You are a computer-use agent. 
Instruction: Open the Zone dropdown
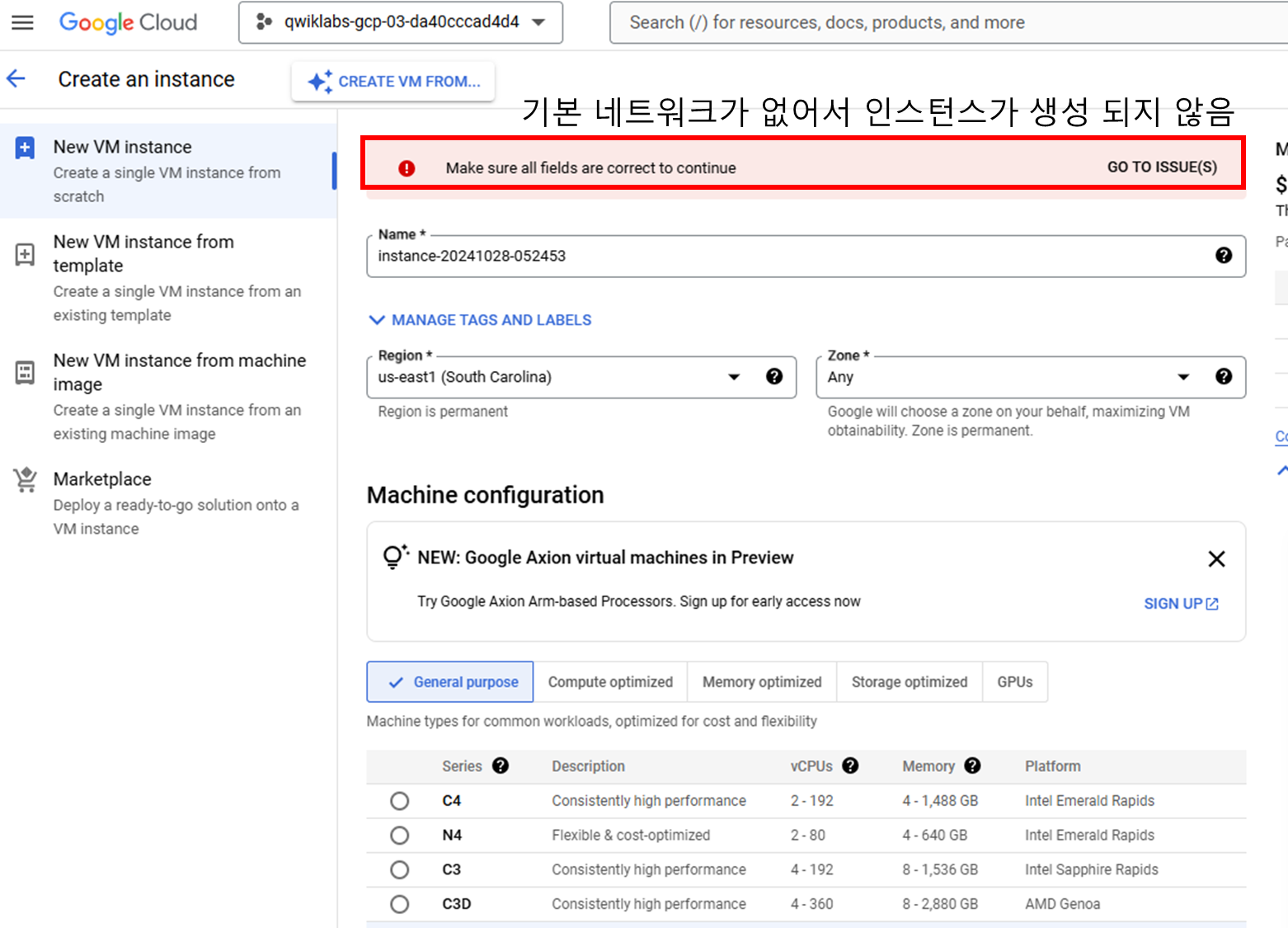coord(1031,377)
